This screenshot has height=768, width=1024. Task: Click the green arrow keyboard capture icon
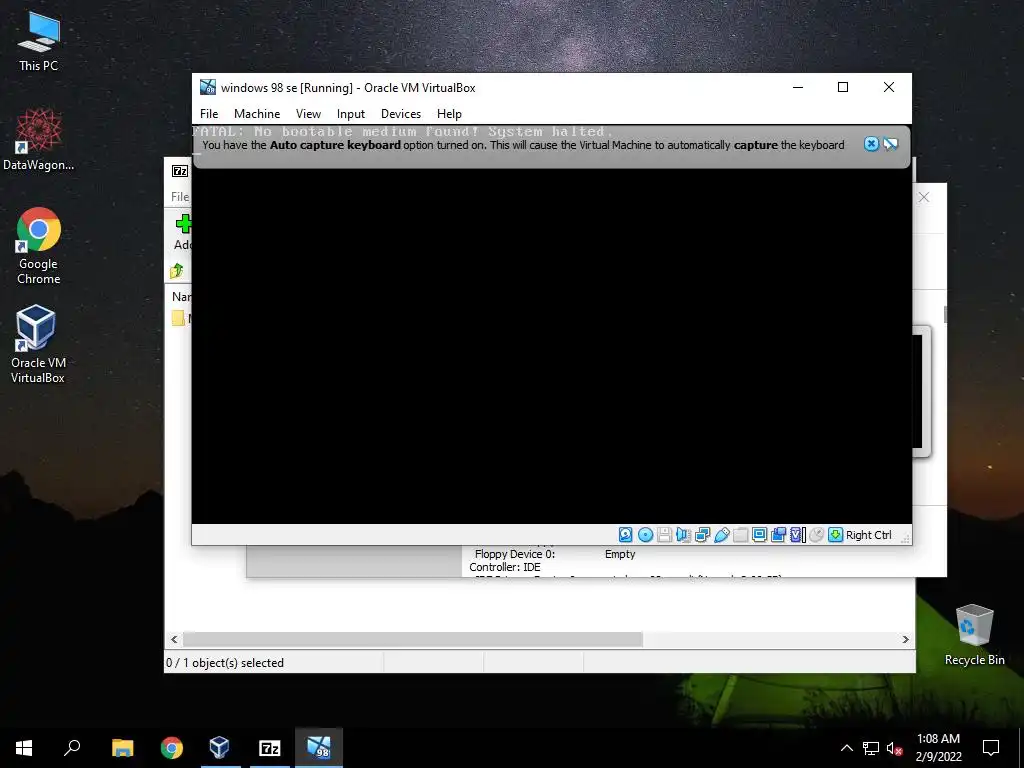[835, 535]
